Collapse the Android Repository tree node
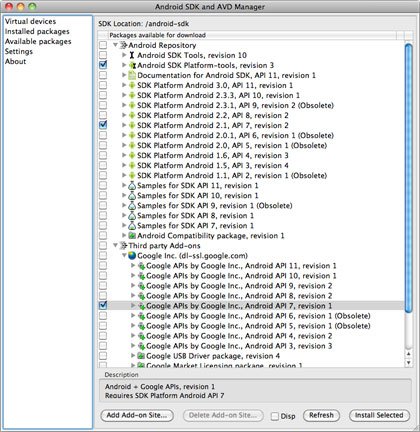Screen dimensions: 420x432 tap(115, 45)
